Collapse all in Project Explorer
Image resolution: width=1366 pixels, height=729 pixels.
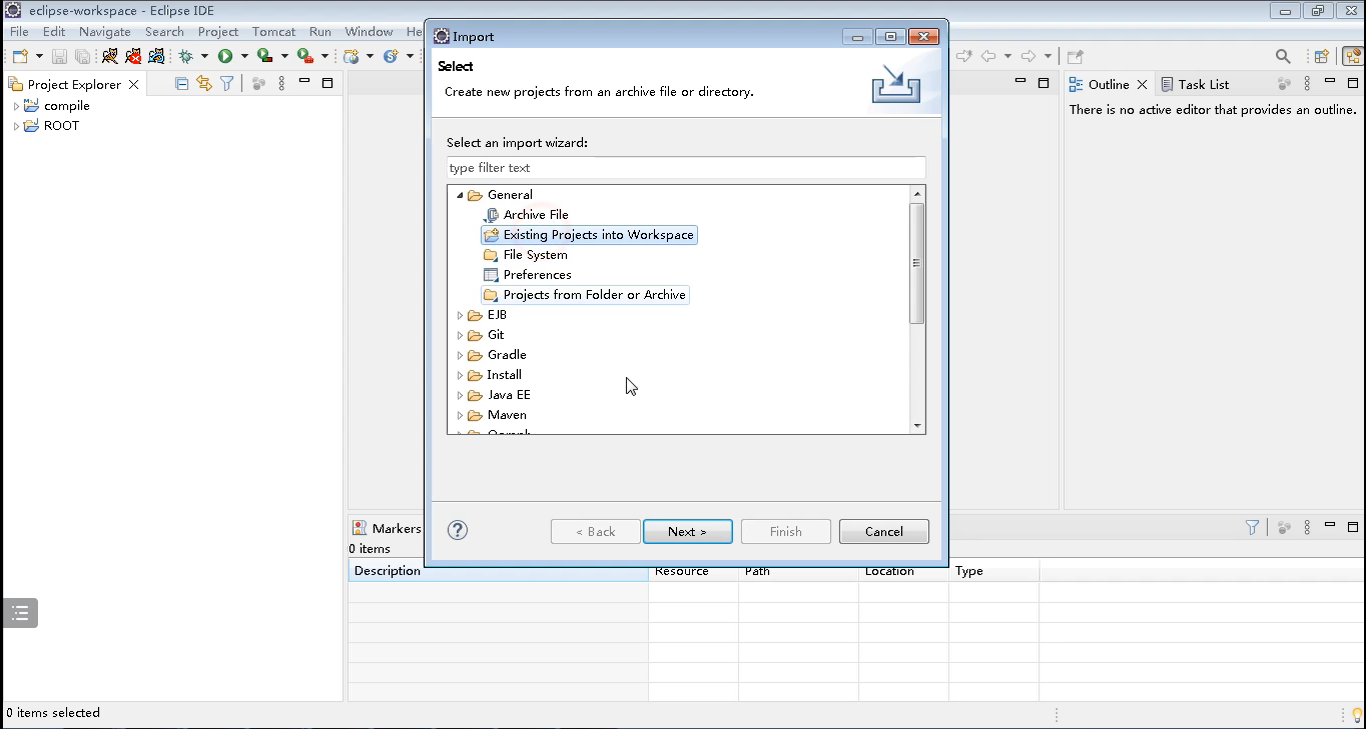181,84
